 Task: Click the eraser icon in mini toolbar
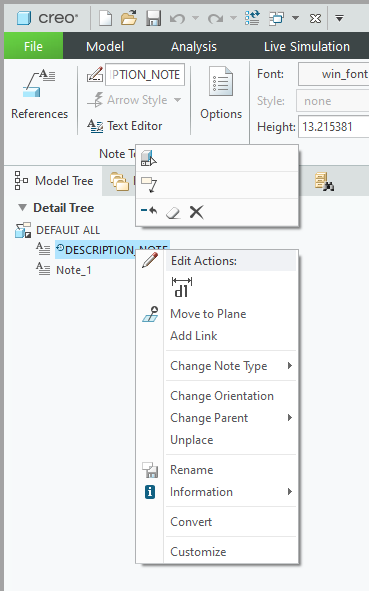(x=173, y=213)
